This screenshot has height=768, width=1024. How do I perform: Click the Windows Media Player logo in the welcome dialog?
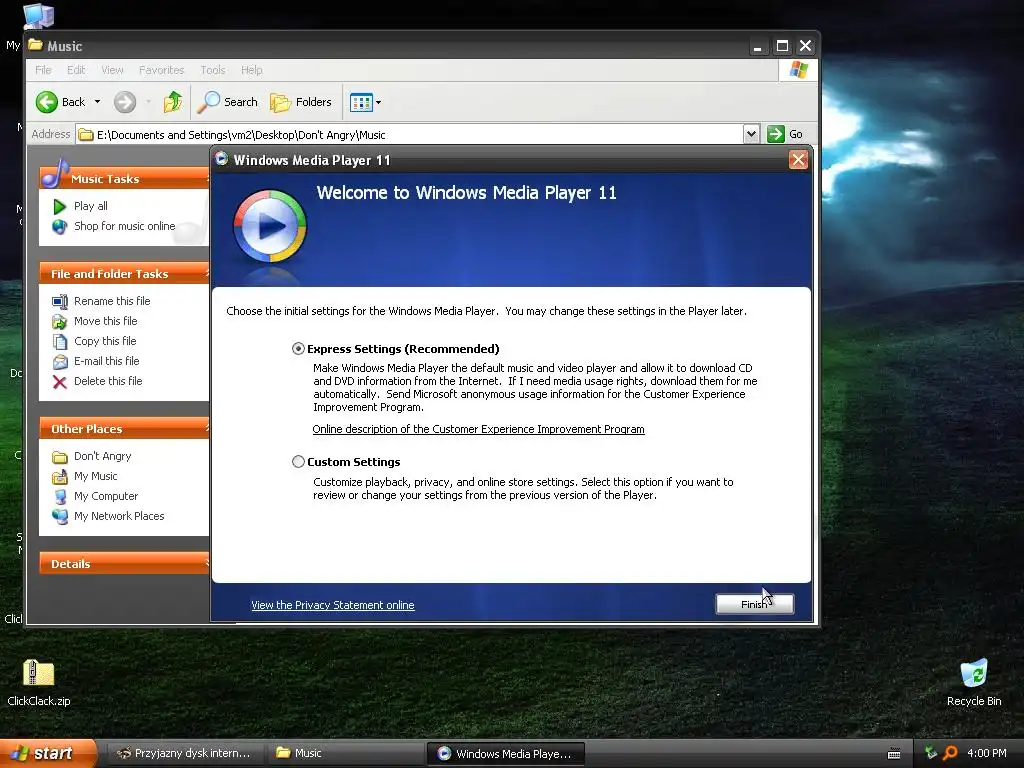pyautogui.click(x=270, y=226)
